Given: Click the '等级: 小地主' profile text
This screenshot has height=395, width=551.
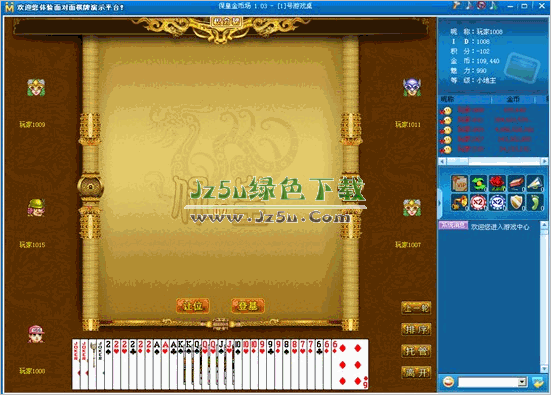Looking at the screenshot, I should click(473, 80).
